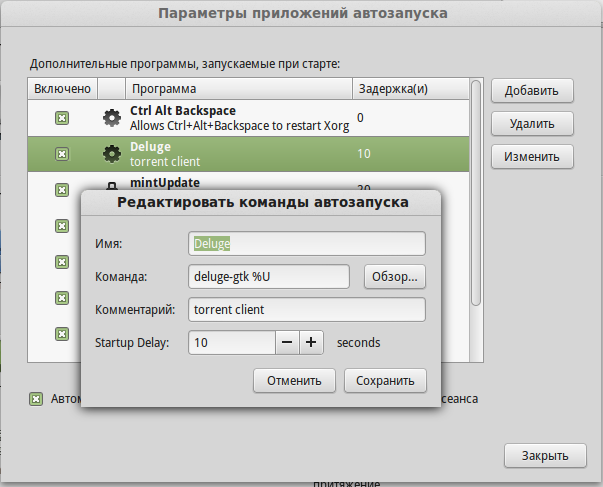603x487 pixels.
Task: Click the Изменить button
Action: (532, 157)
